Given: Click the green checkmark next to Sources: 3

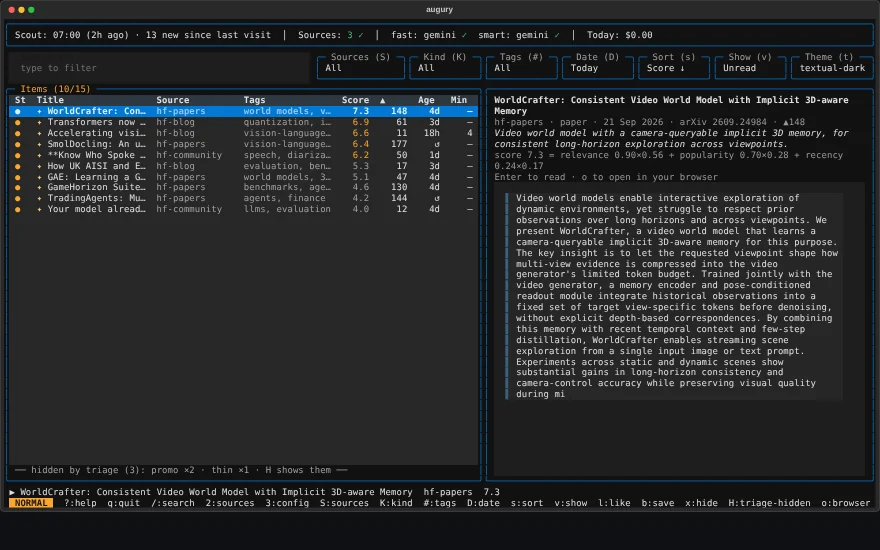Looking at the screenshot, I should click(361, 35).
